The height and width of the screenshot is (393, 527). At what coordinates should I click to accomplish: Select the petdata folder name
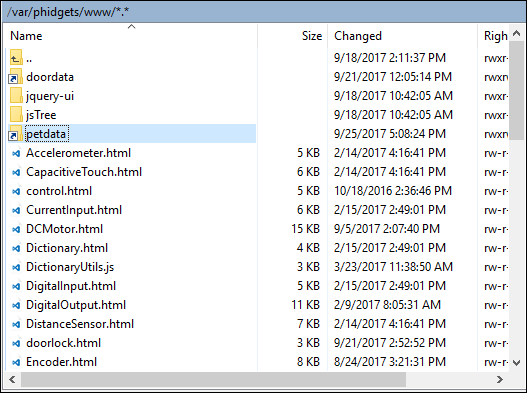click(x=46, y=134)
